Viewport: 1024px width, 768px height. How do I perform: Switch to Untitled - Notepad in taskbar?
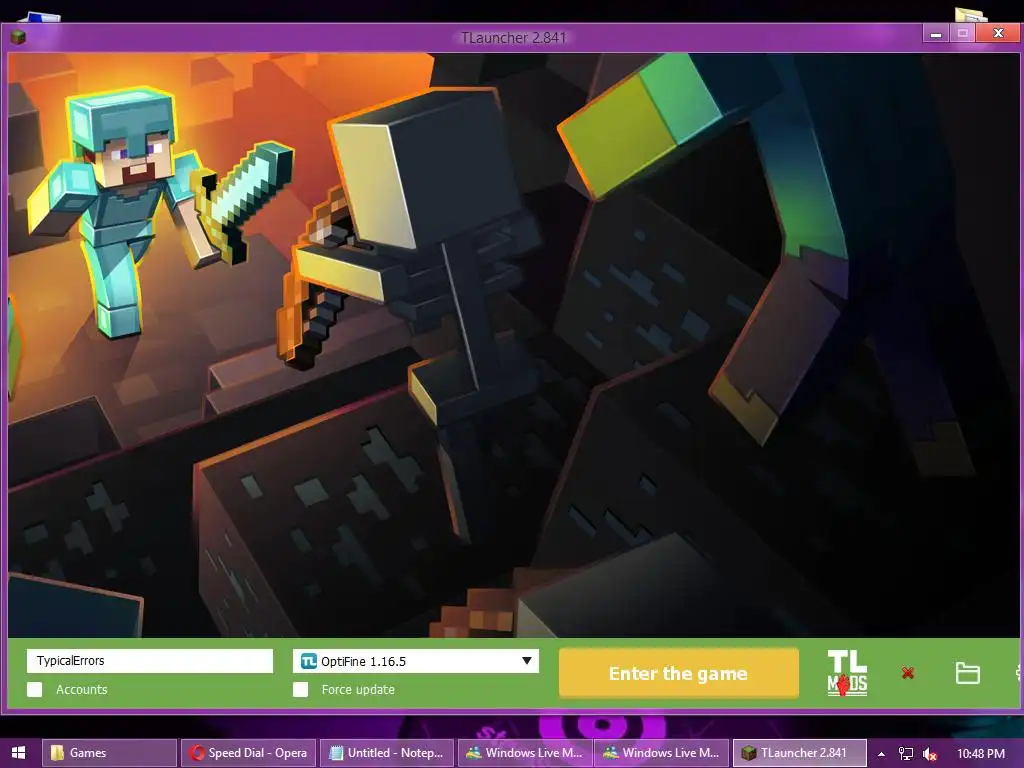387,752
